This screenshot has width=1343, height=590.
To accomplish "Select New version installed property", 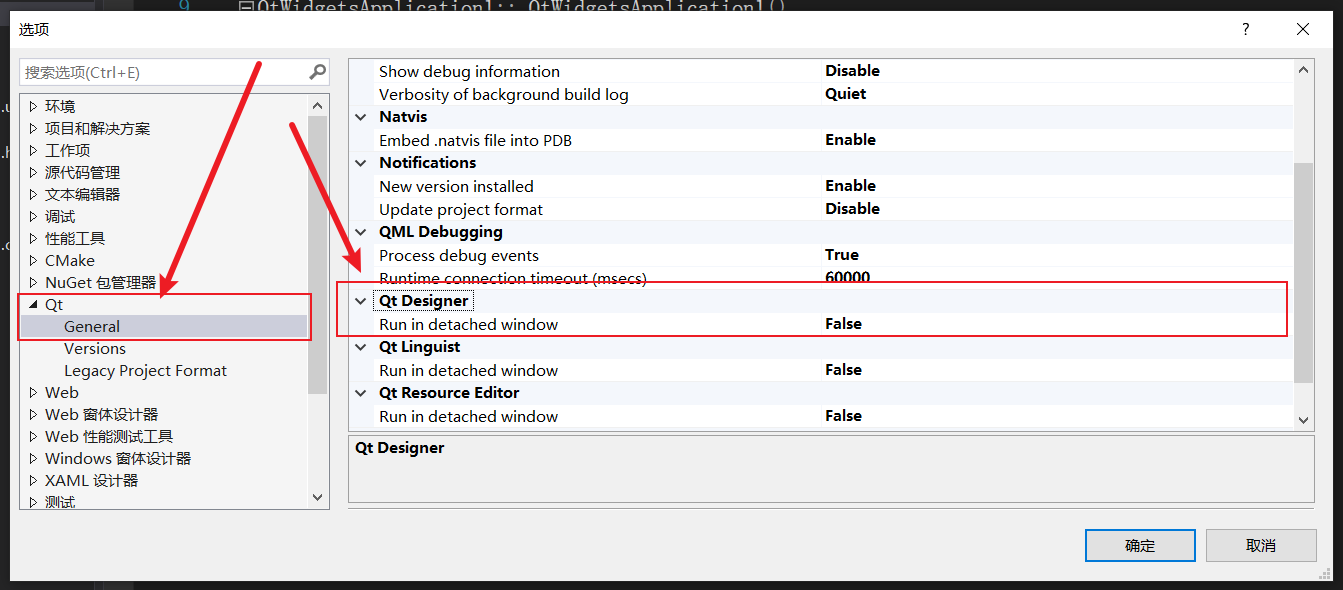I will (x=456, y=186).
